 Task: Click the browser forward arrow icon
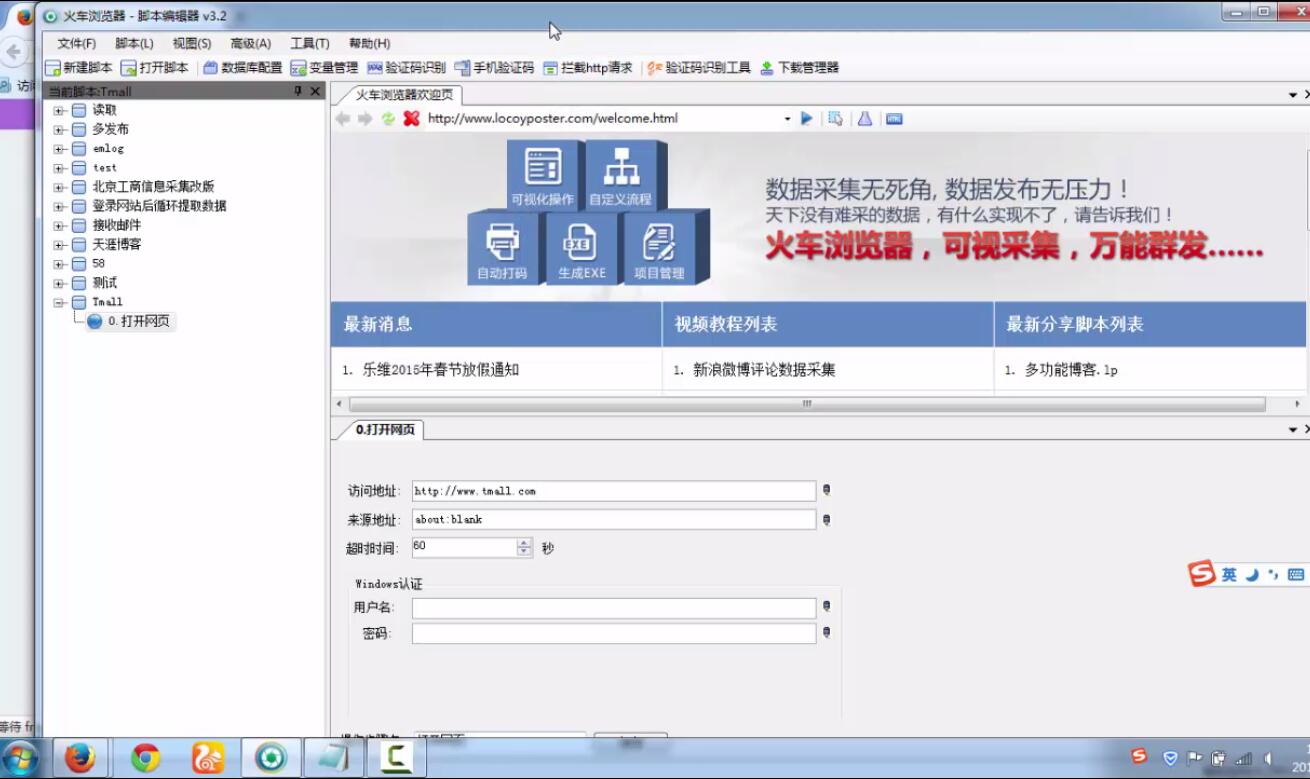click(x=365, y=118)
